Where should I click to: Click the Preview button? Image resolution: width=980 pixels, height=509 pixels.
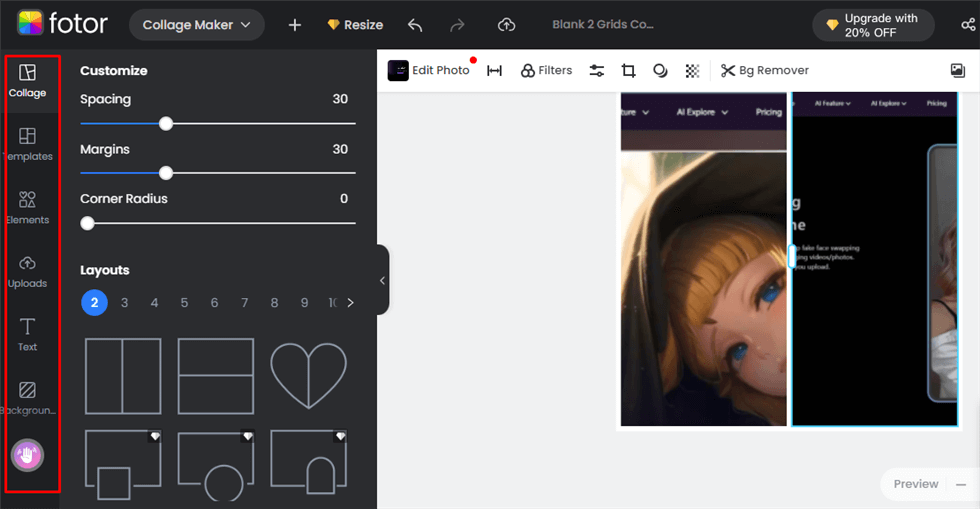pyautogui.click(x=916, y=484)
